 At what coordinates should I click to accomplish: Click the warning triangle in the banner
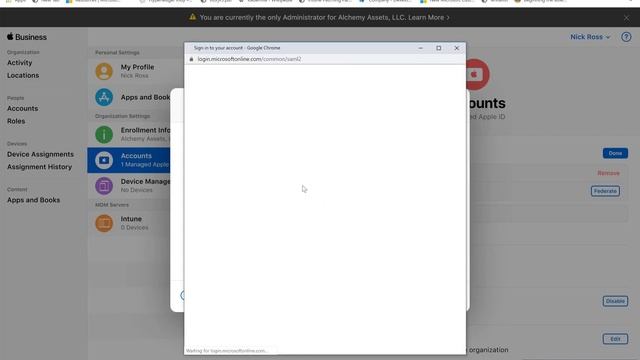[x=192, y=17]
